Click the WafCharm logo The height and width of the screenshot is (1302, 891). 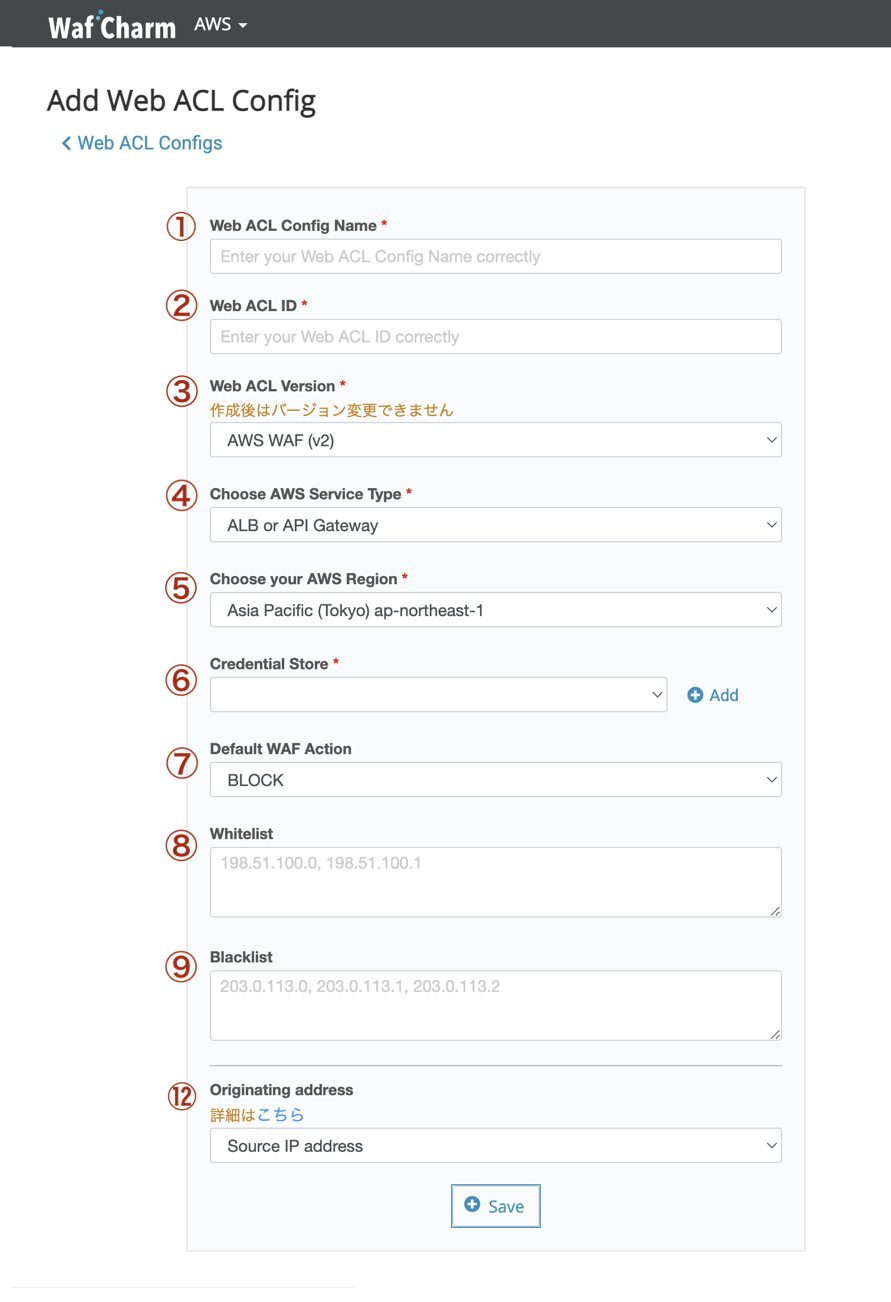tap(111, 25)
